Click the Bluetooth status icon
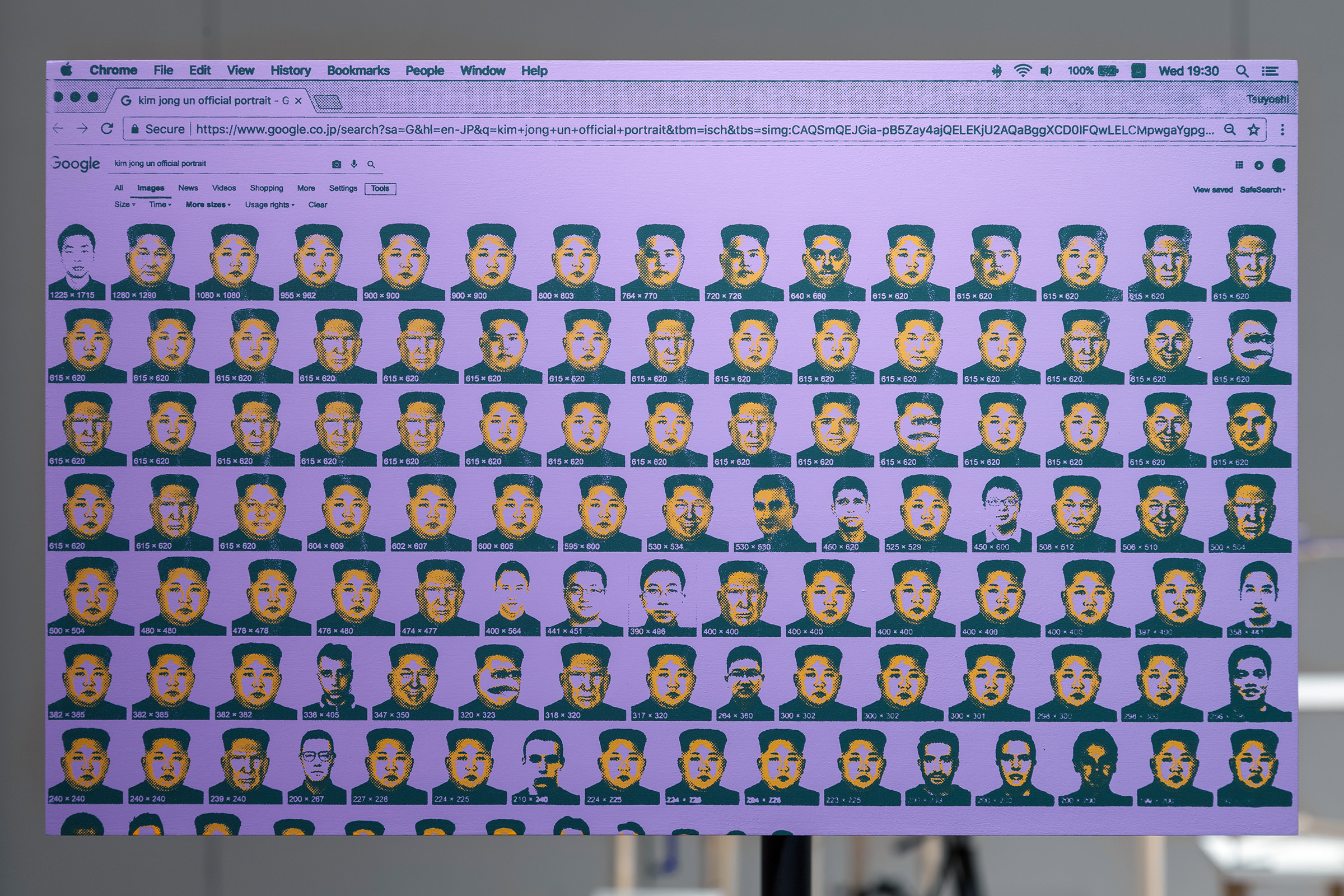 coord(997,71)
